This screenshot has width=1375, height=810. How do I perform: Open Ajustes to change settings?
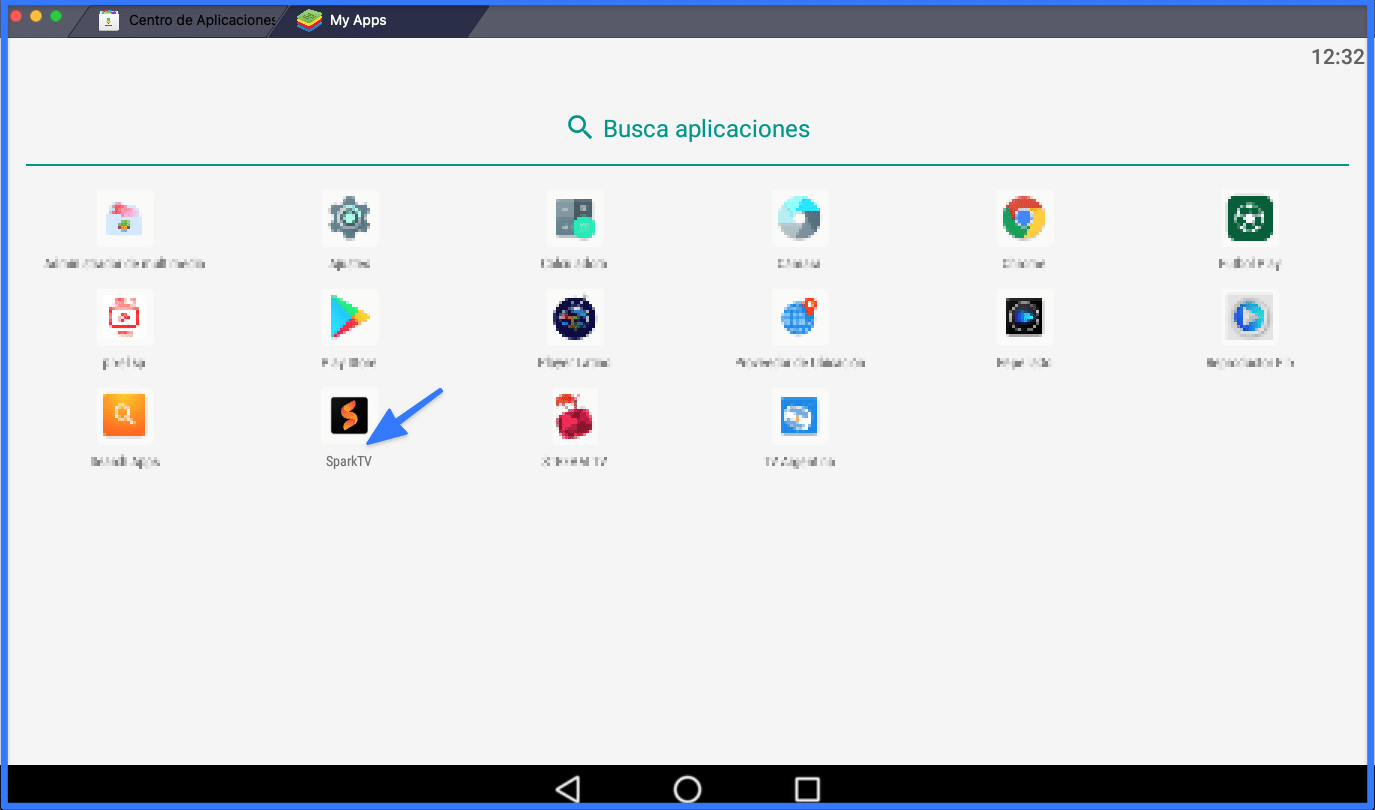coord(350,218)
